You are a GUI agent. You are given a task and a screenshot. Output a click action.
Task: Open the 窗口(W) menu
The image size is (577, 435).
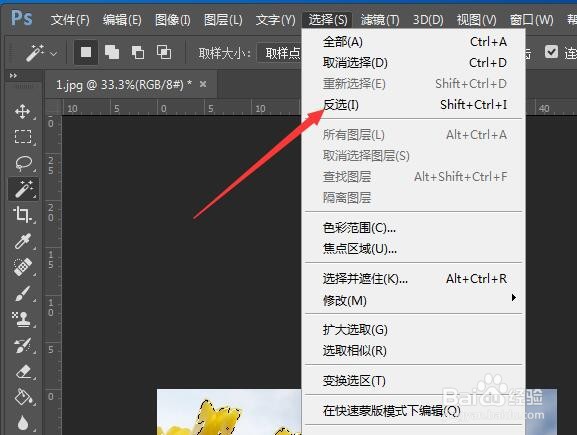531,20
